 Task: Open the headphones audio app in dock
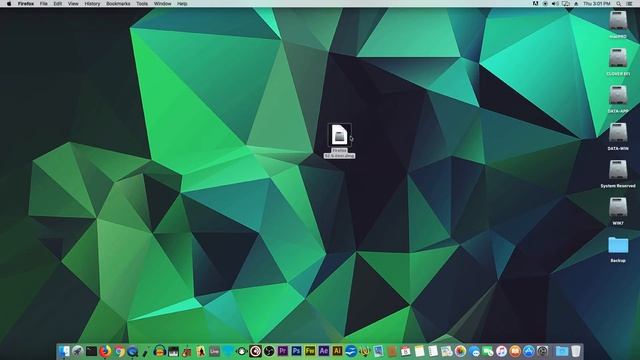coord(160,351)
